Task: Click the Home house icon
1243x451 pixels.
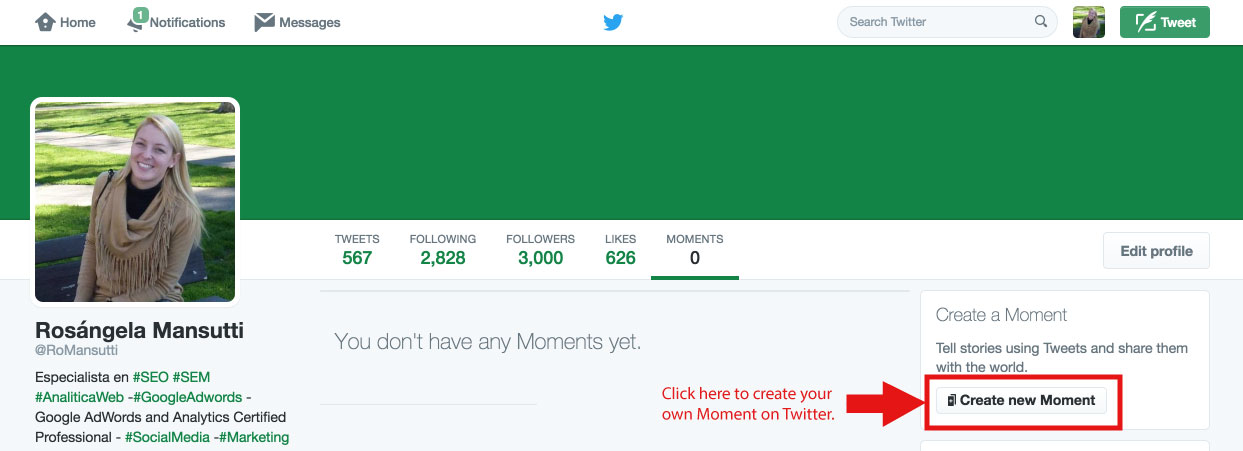Action: (x=45, y=22)
